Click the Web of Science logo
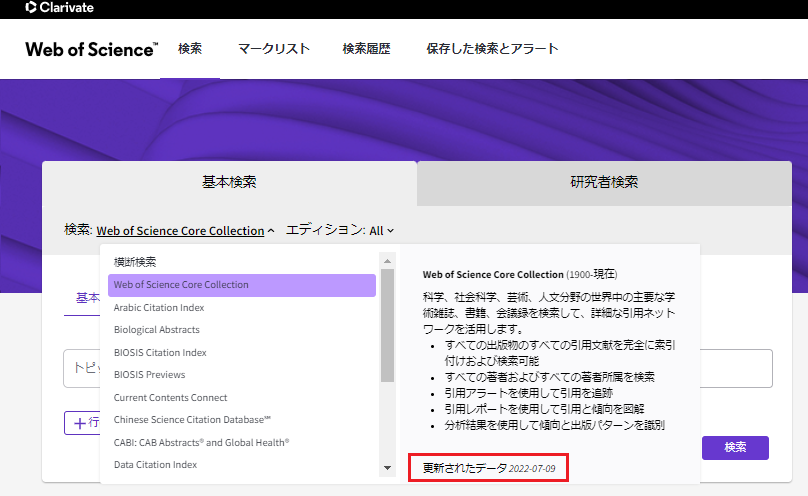 pos(92,49)
